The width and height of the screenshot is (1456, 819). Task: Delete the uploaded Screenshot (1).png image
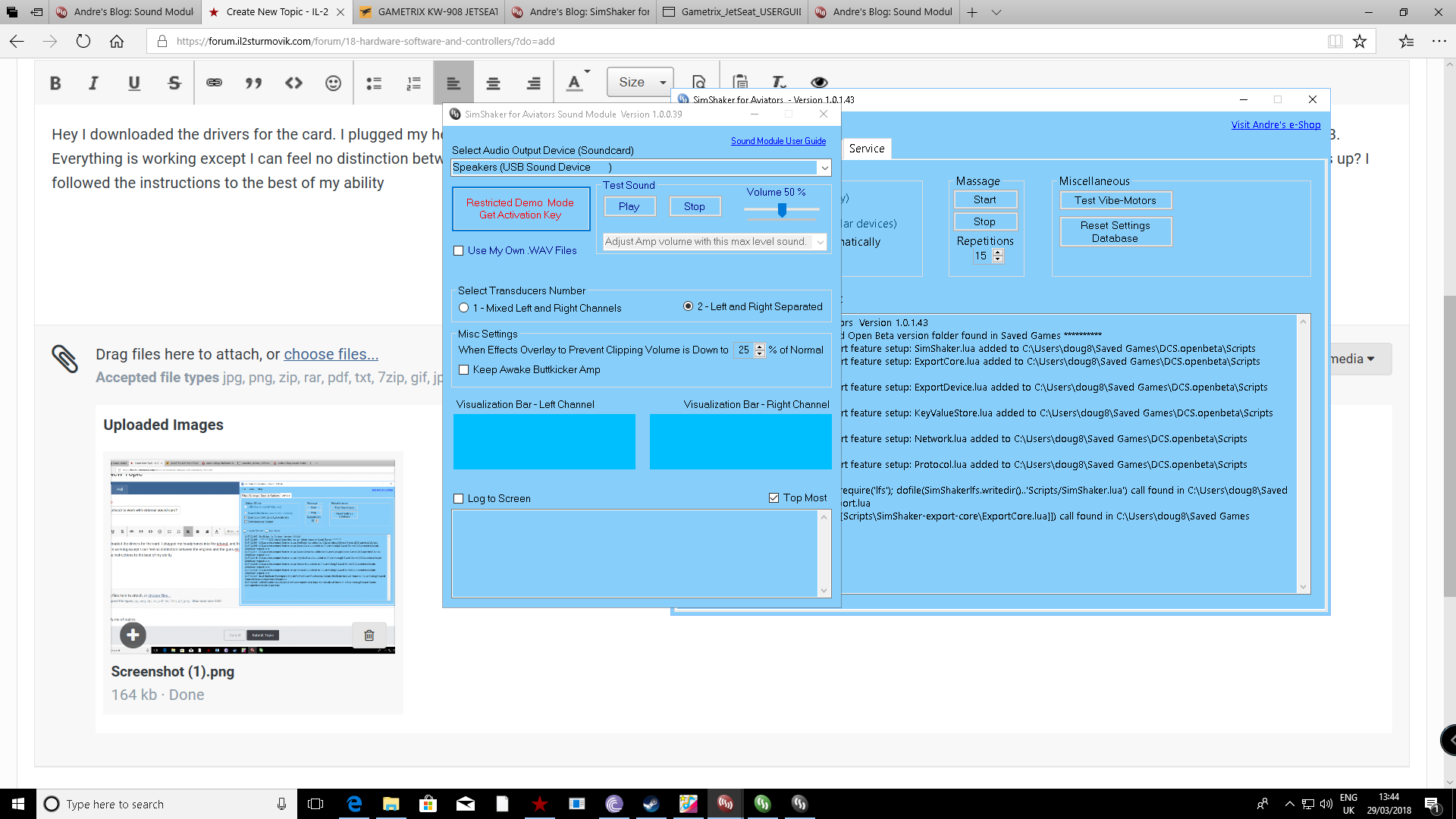tap(369, 635)
